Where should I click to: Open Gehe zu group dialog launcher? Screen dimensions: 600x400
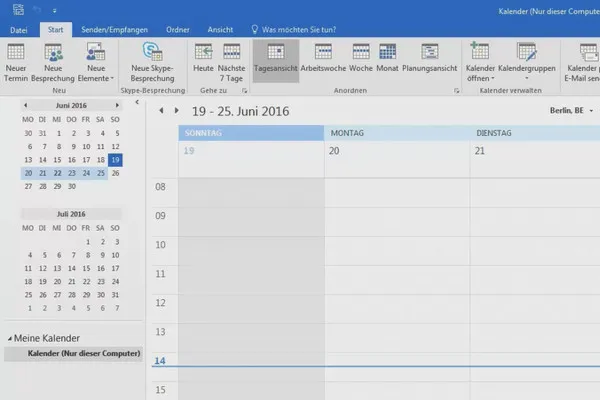click(244, 91)
